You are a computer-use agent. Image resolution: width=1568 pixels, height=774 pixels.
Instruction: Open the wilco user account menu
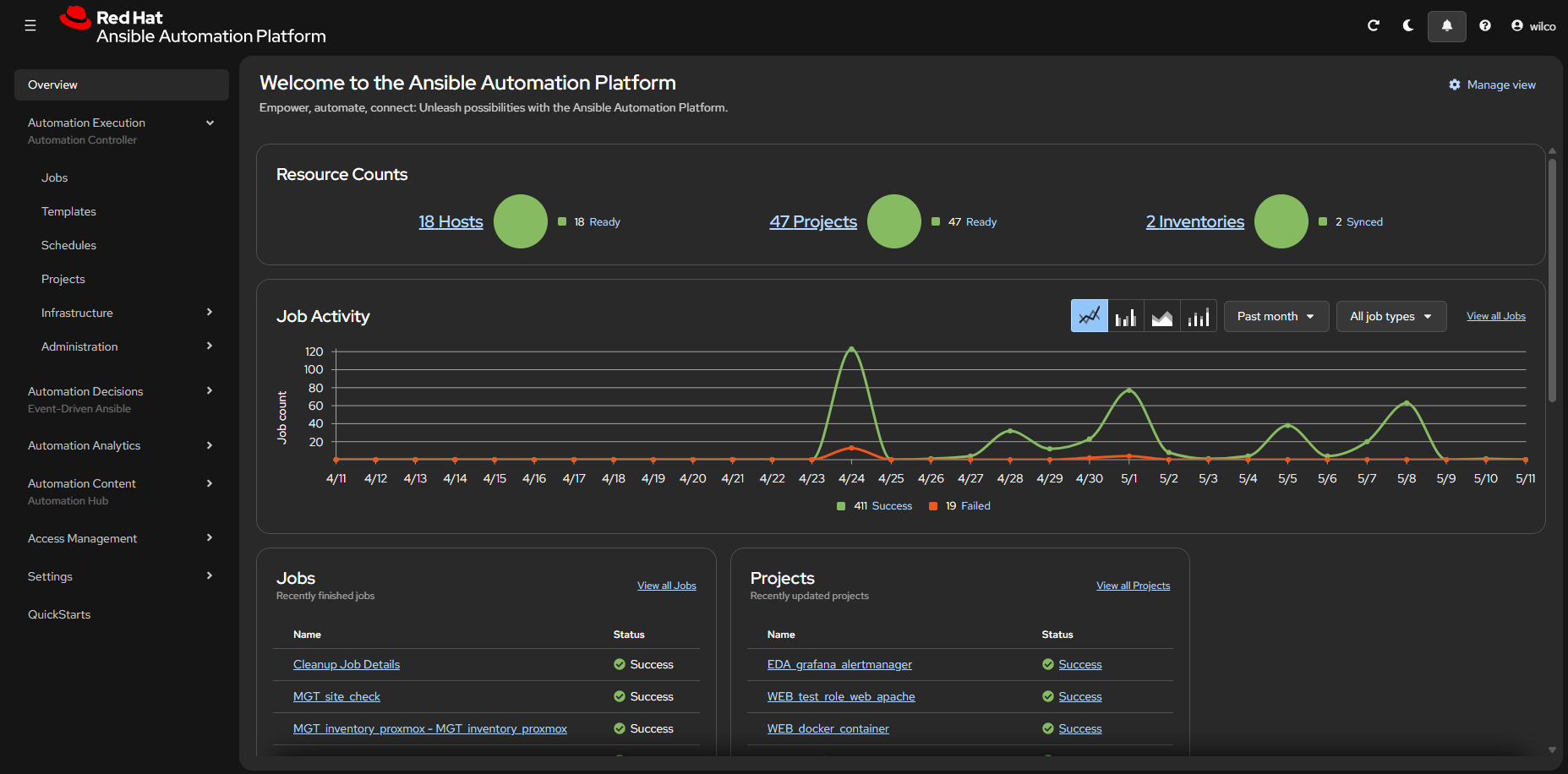[1533, 26]
